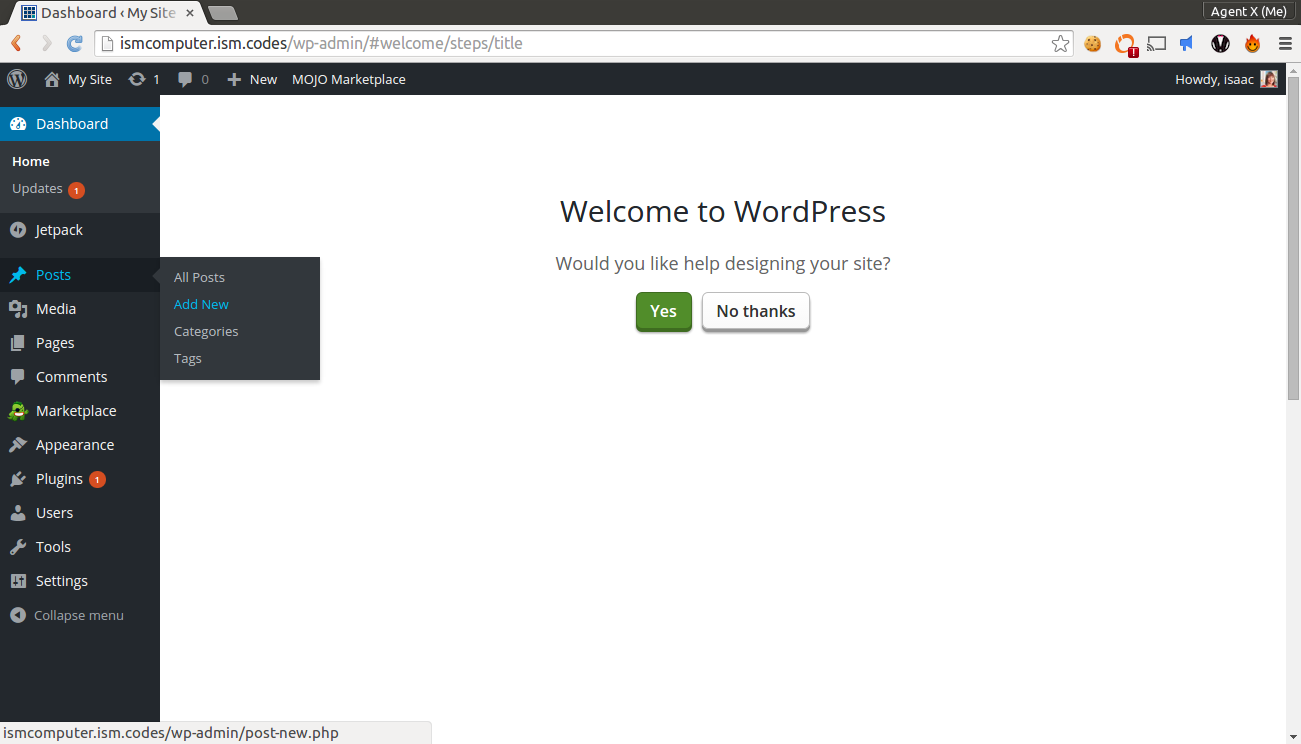Close the Dashboard browser tab
This screenshot has height=744, width=1301.
190,13
